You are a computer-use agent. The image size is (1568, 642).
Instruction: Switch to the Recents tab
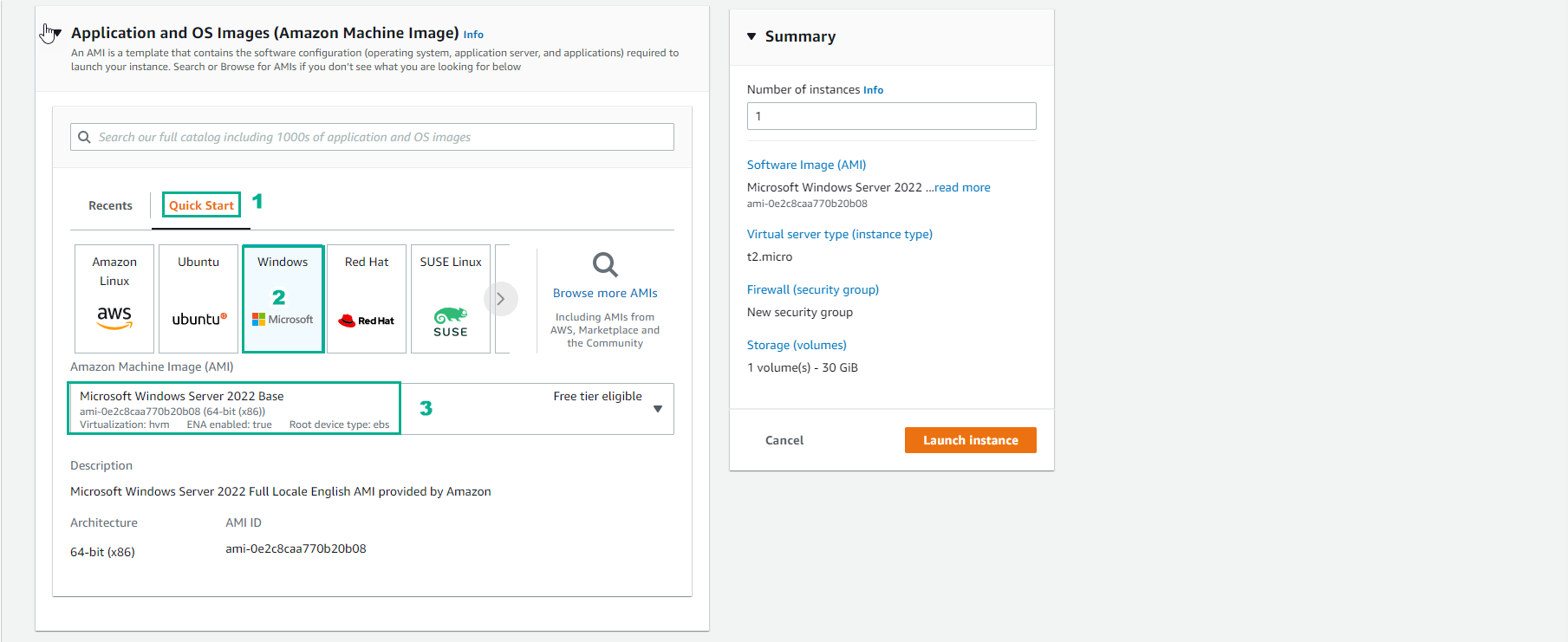click(x=110, y=205)
